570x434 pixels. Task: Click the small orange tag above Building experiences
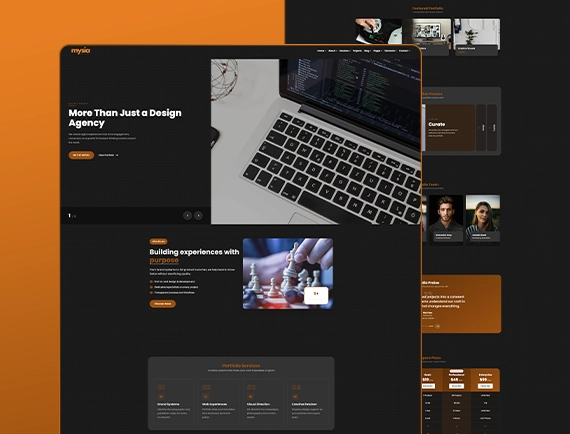click(x=158, y=241)
